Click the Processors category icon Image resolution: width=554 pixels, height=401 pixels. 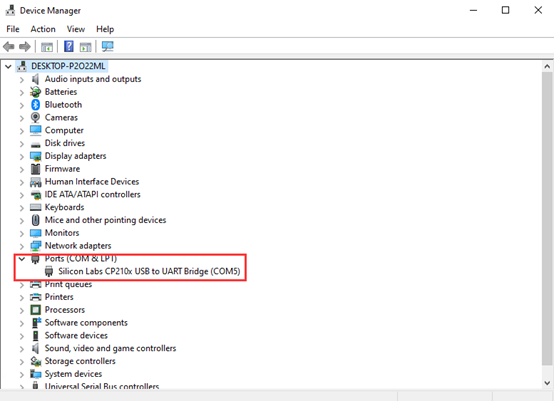point(35,310)
